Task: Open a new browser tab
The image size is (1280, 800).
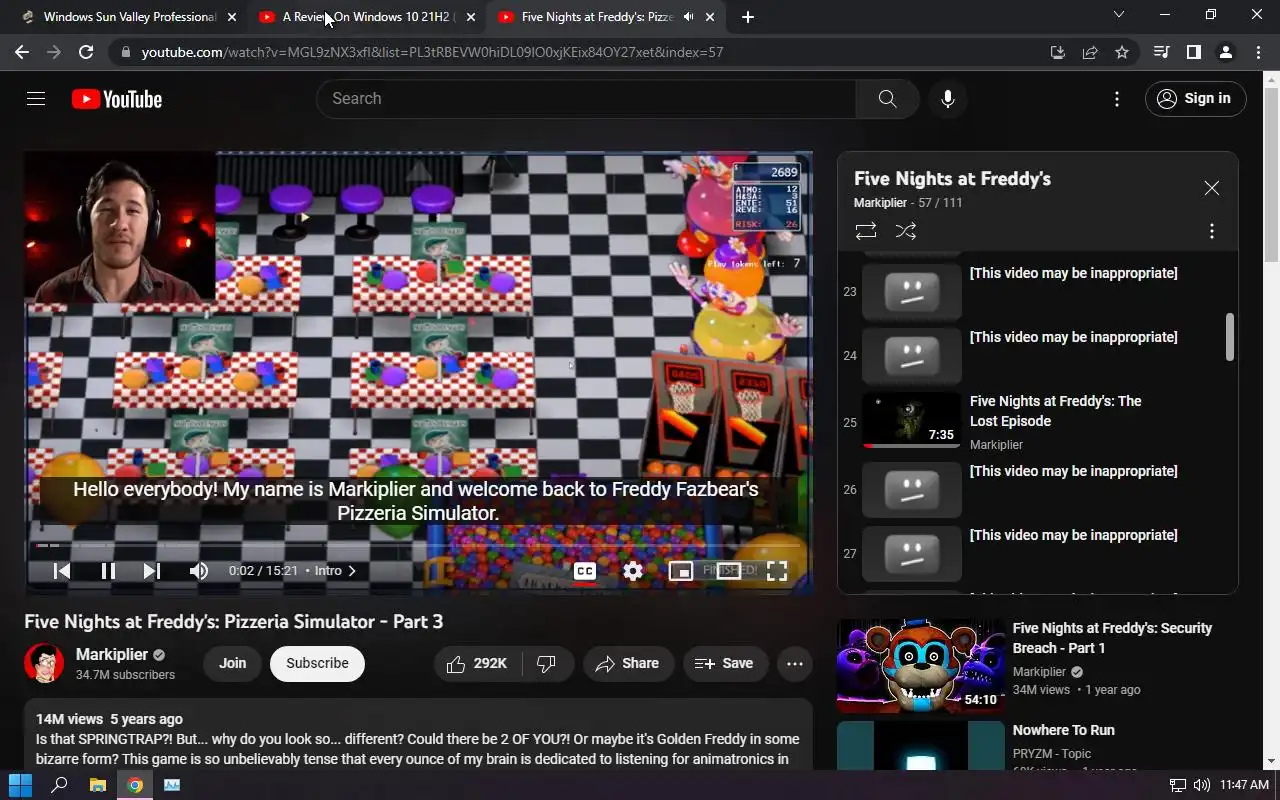Action: coord(748,17)
